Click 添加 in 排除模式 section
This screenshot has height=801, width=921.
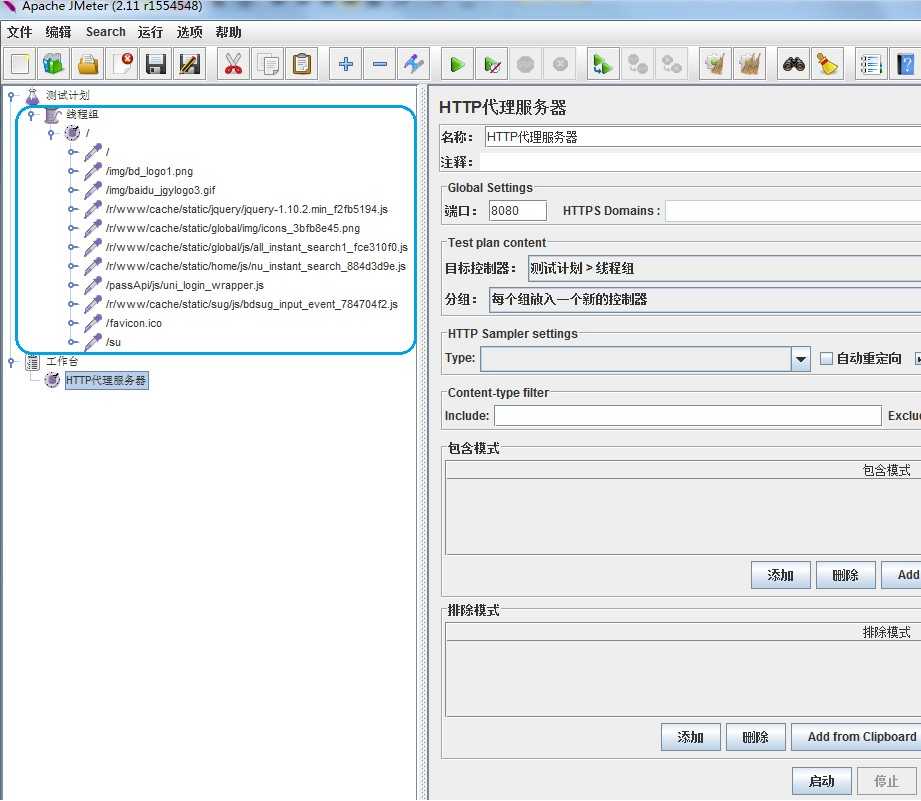coord(690,737)
